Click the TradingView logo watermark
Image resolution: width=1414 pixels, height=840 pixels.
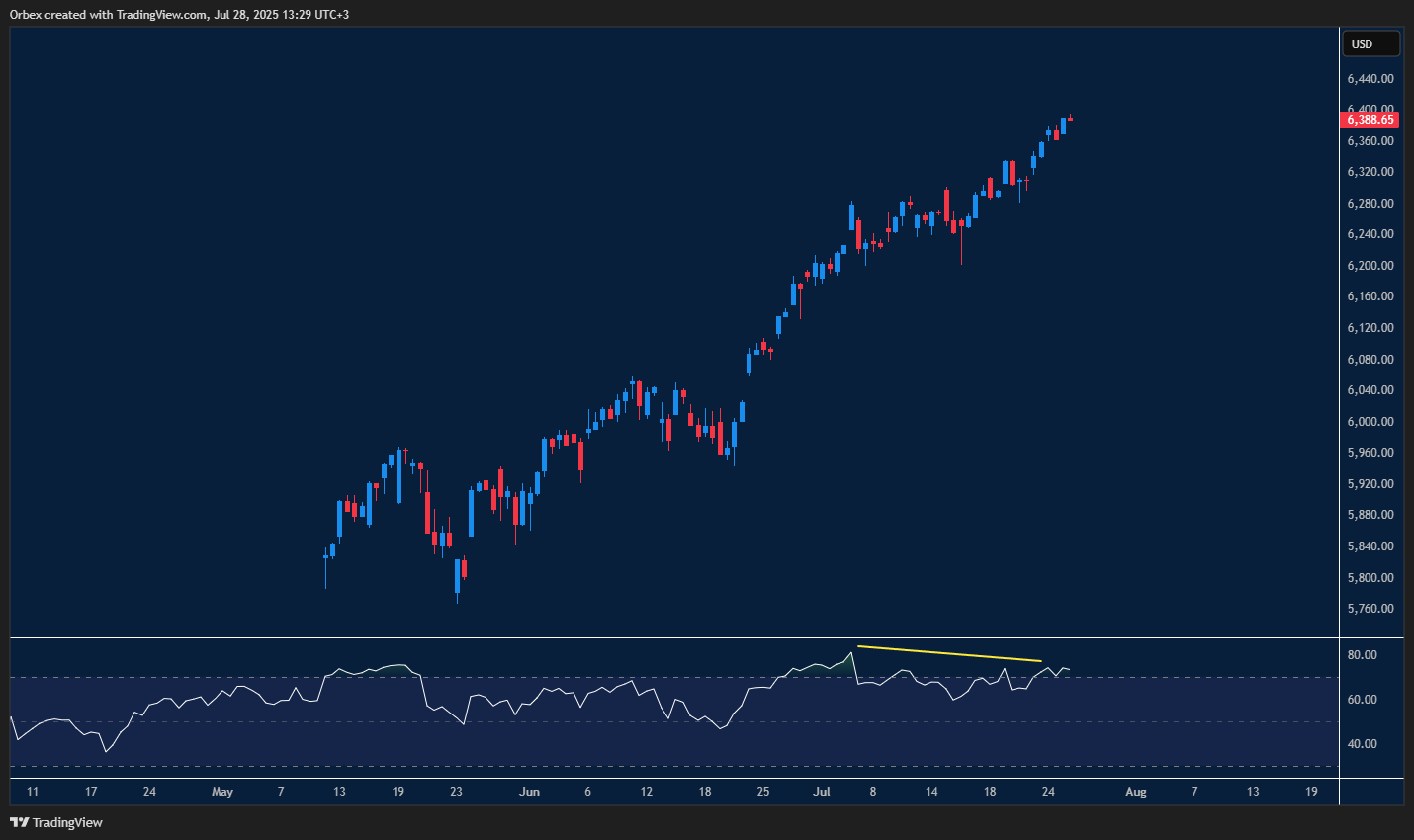[69, 821]
